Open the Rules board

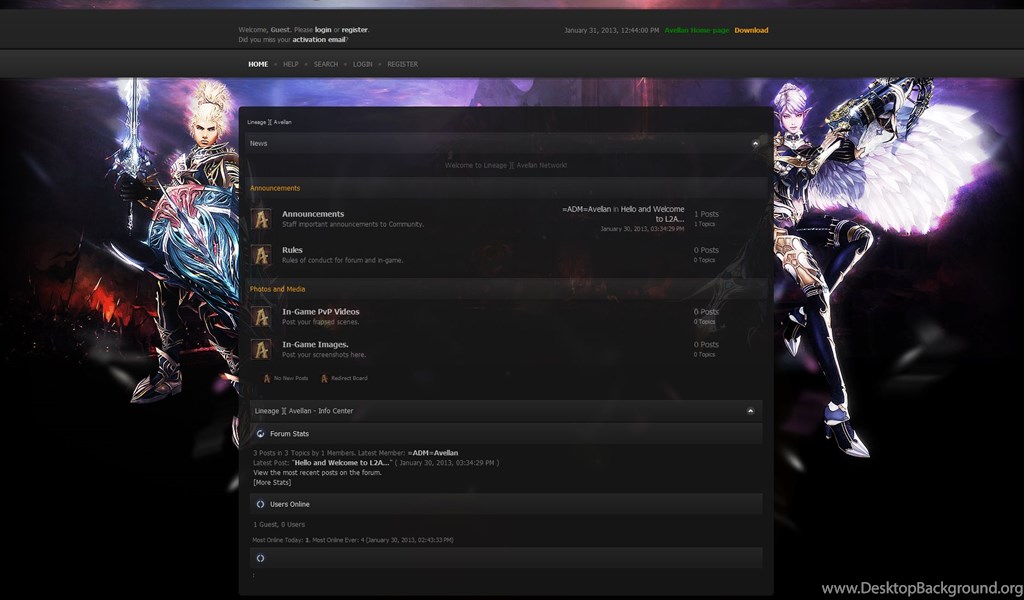coord(292,249)
